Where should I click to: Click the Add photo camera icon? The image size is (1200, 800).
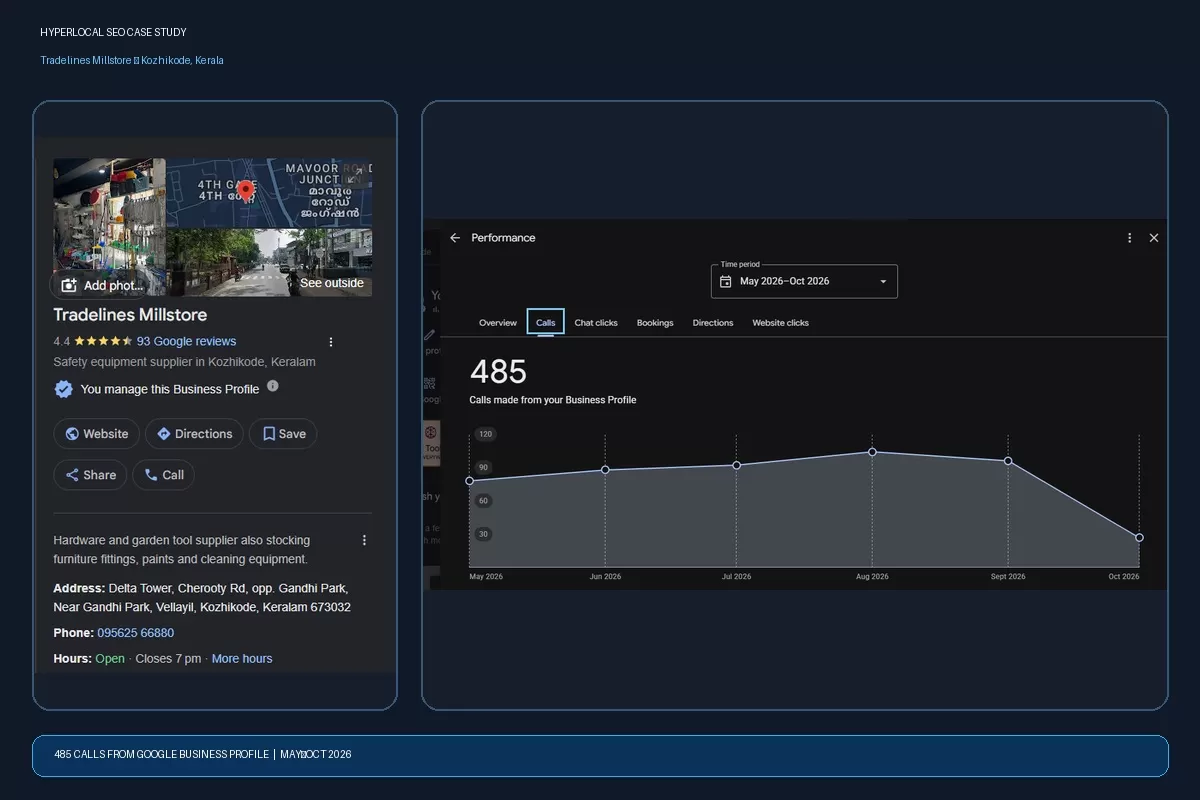tap(69, 285)
